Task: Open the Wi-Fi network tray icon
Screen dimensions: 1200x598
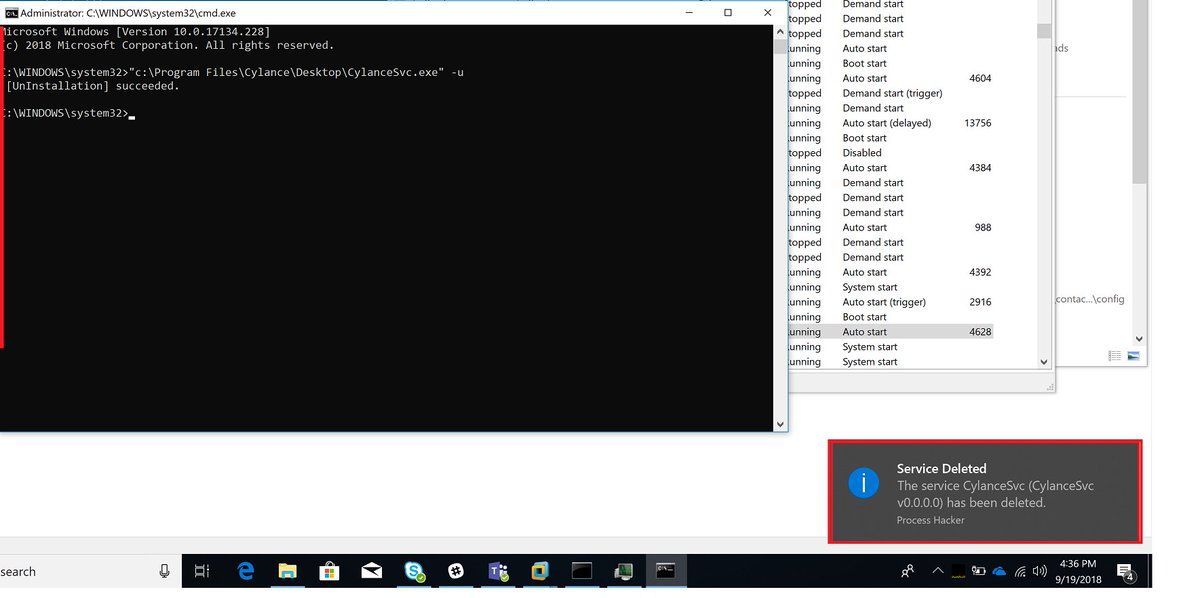Action: click(1021, 571)
